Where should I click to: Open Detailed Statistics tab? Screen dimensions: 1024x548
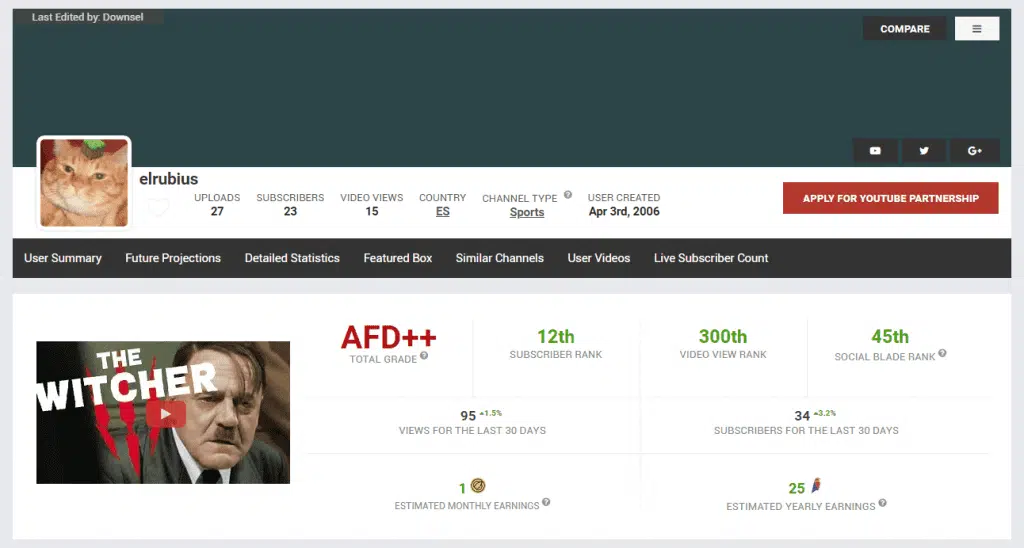292,258
